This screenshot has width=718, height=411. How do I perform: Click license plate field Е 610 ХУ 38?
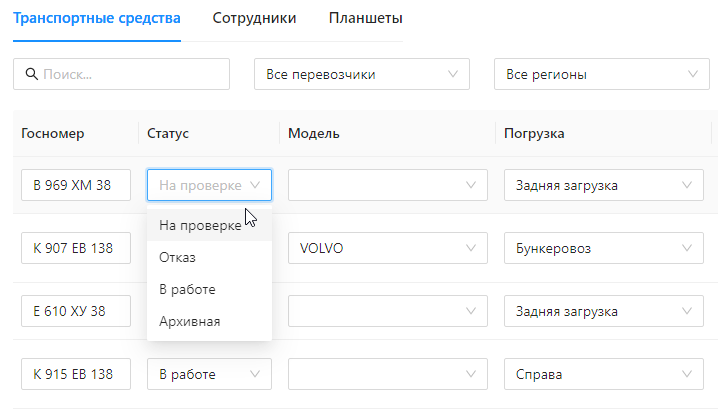pos(76,311)
